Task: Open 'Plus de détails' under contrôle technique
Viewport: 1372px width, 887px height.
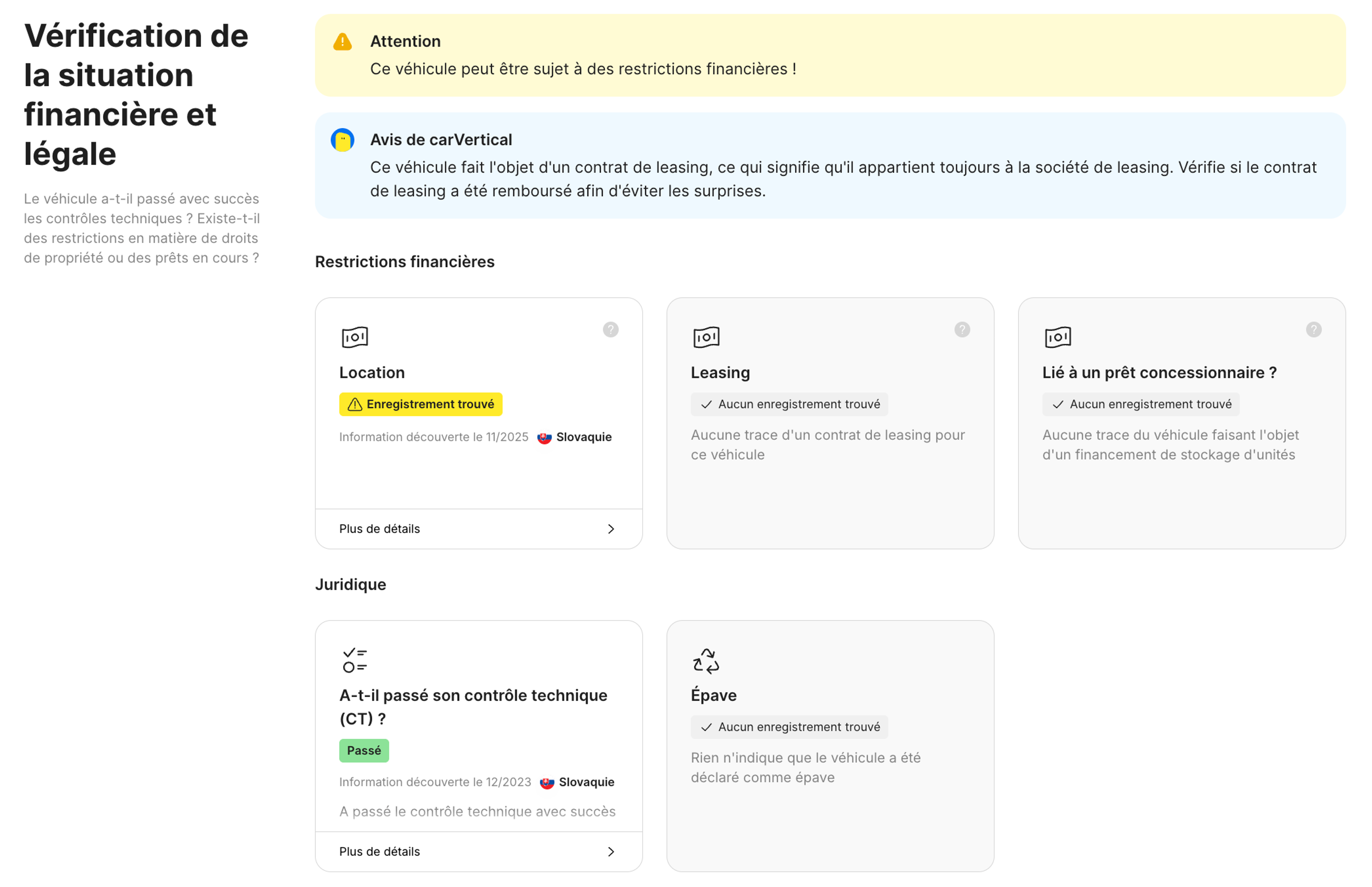Action: 380,851
